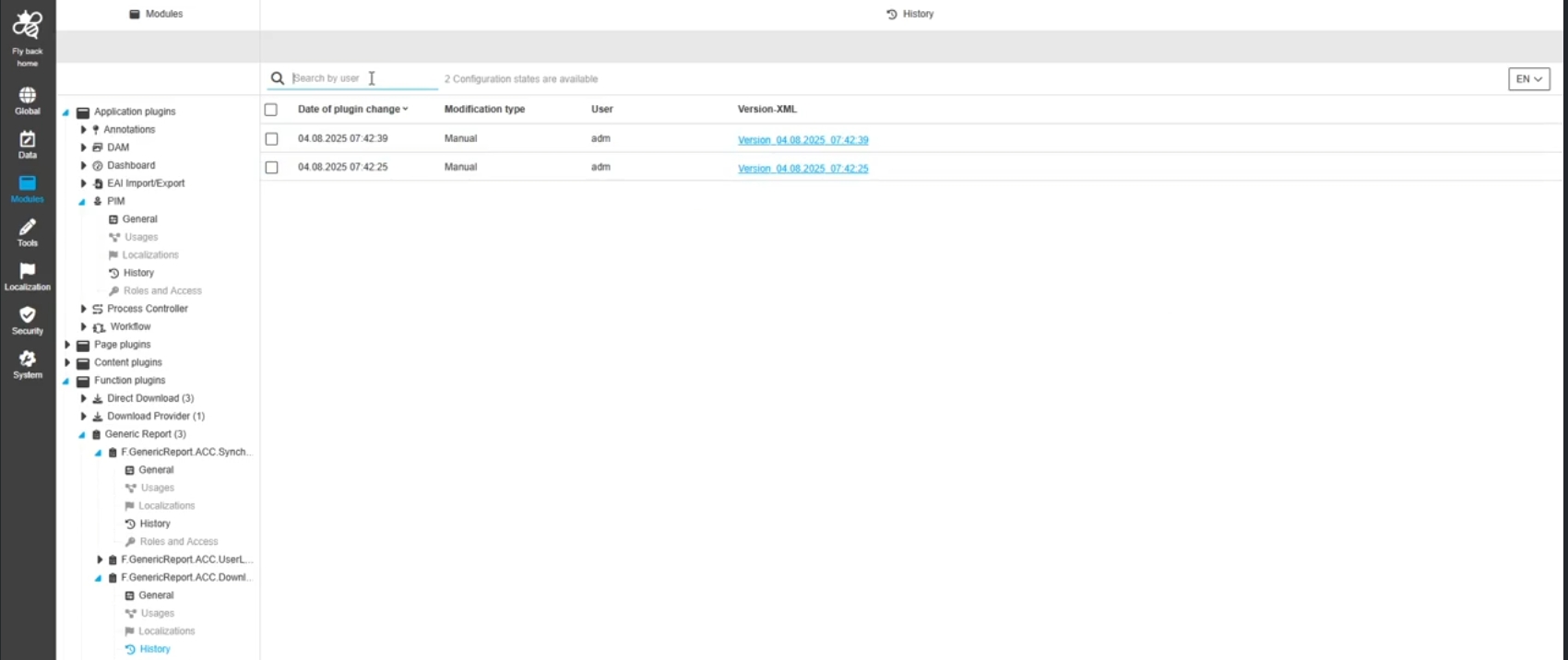Screen dimensions: 1568x660
Task: Toggle the select-all checkbox in table header
Action: point(271,110)
